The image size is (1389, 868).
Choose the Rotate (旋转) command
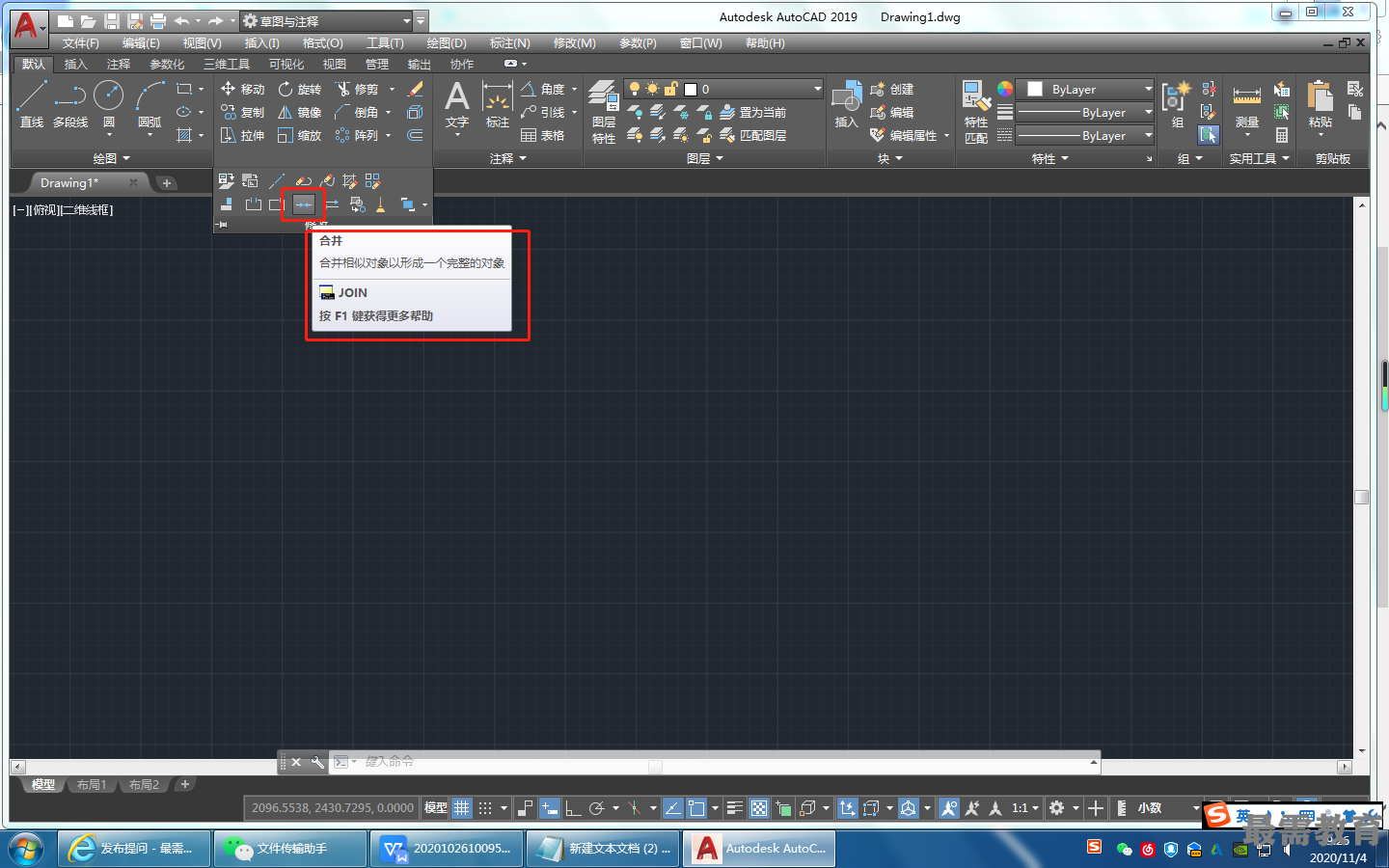click(300, 89)
